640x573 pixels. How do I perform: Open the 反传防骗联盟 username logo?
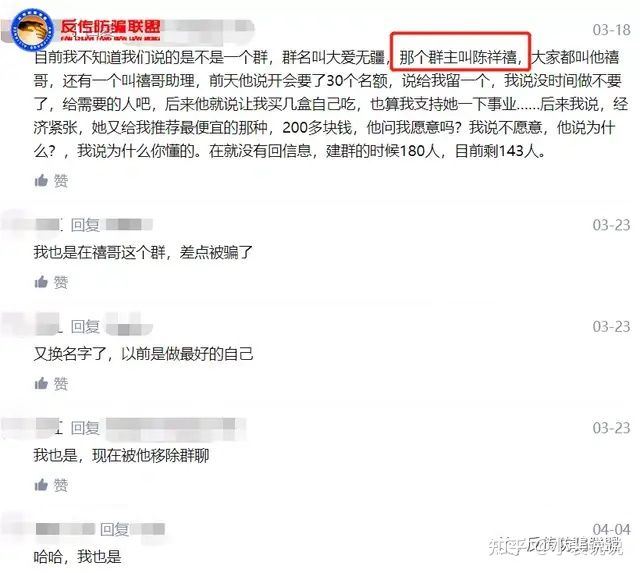110,29
